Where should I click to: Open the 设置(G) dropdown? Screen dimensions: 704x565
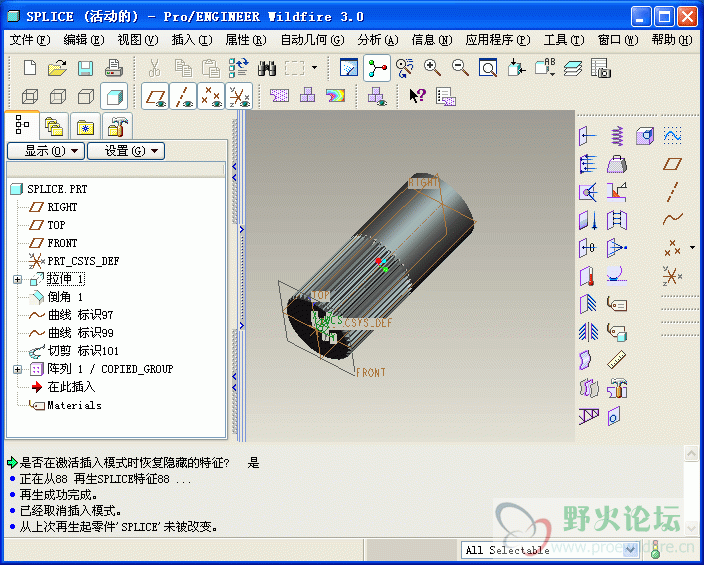tap(126, 150)
